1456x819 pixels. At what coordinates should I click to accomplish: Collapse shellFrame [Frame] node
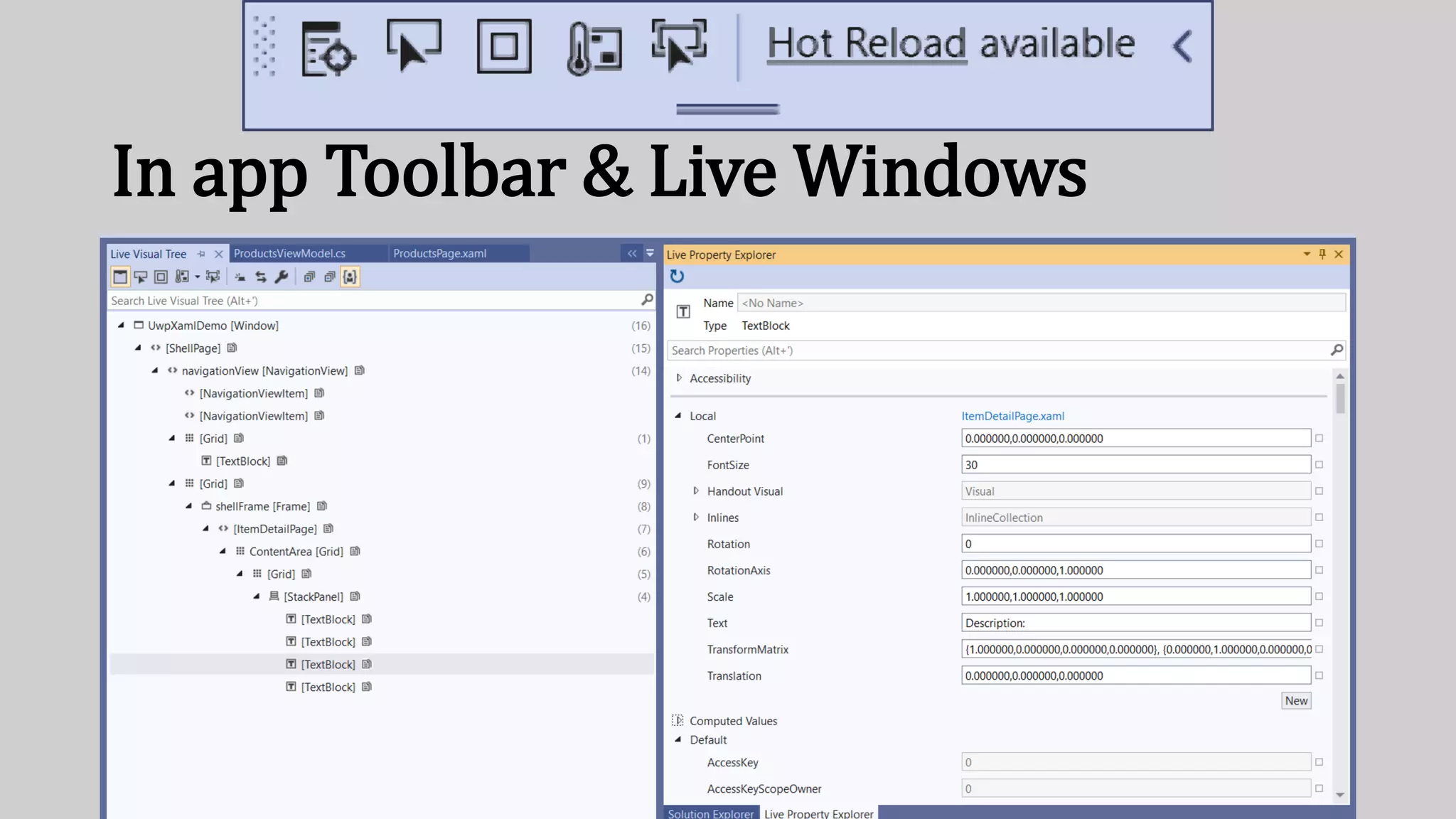click(188, 506)
